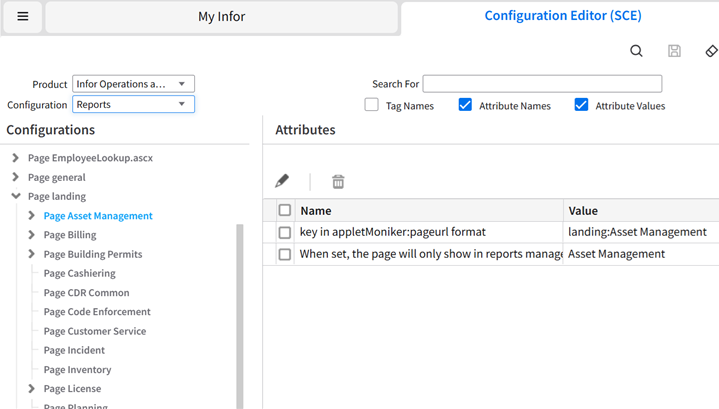The image size is (719, 409).
Task: Select Page Building Permits tree item
Action: [x=93, y=254]
